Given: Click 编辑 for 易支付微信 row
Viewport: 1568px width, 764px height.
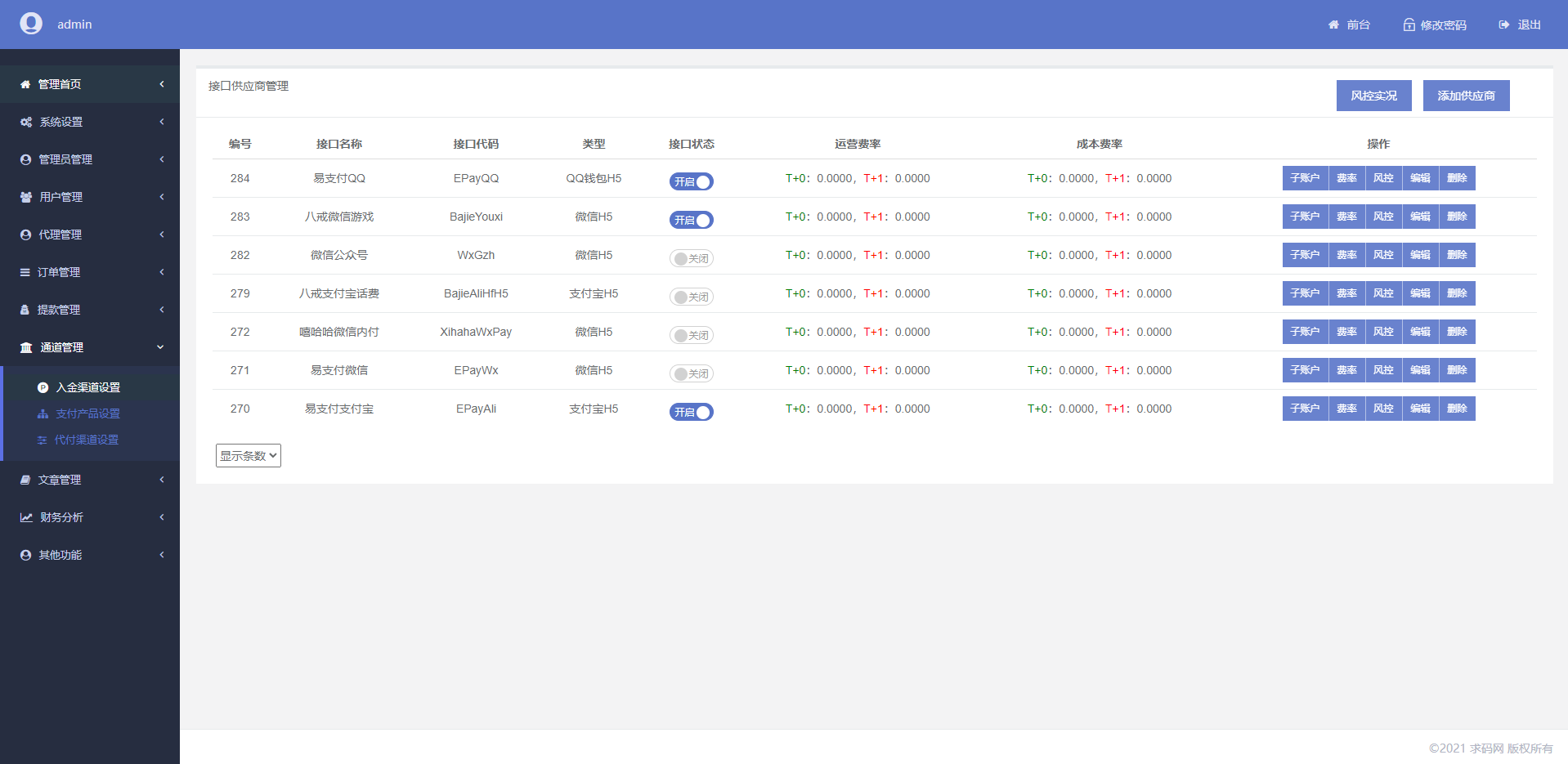Looking at the screenshot, I should [1420, 370].
